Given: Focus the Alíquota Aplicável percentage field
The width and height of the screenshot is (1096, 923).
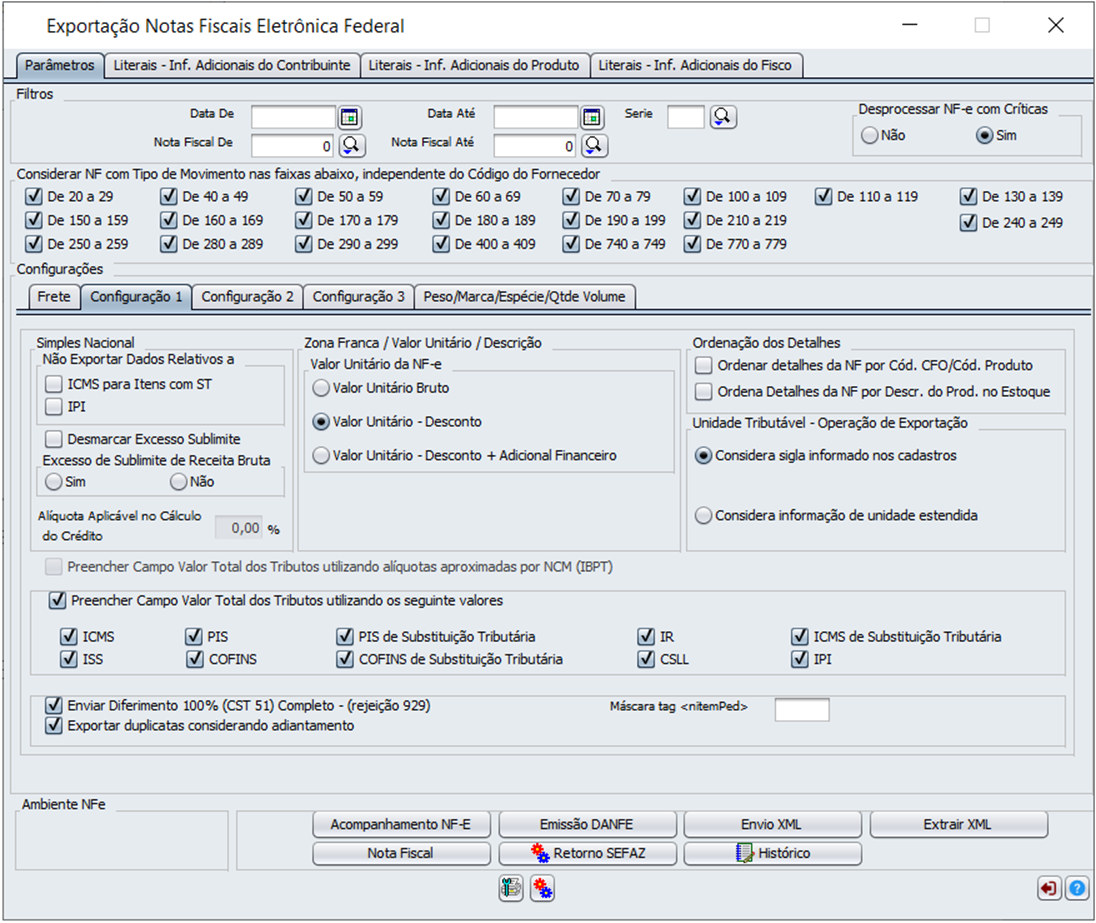Looking at the screenshot, I should 239,528.
